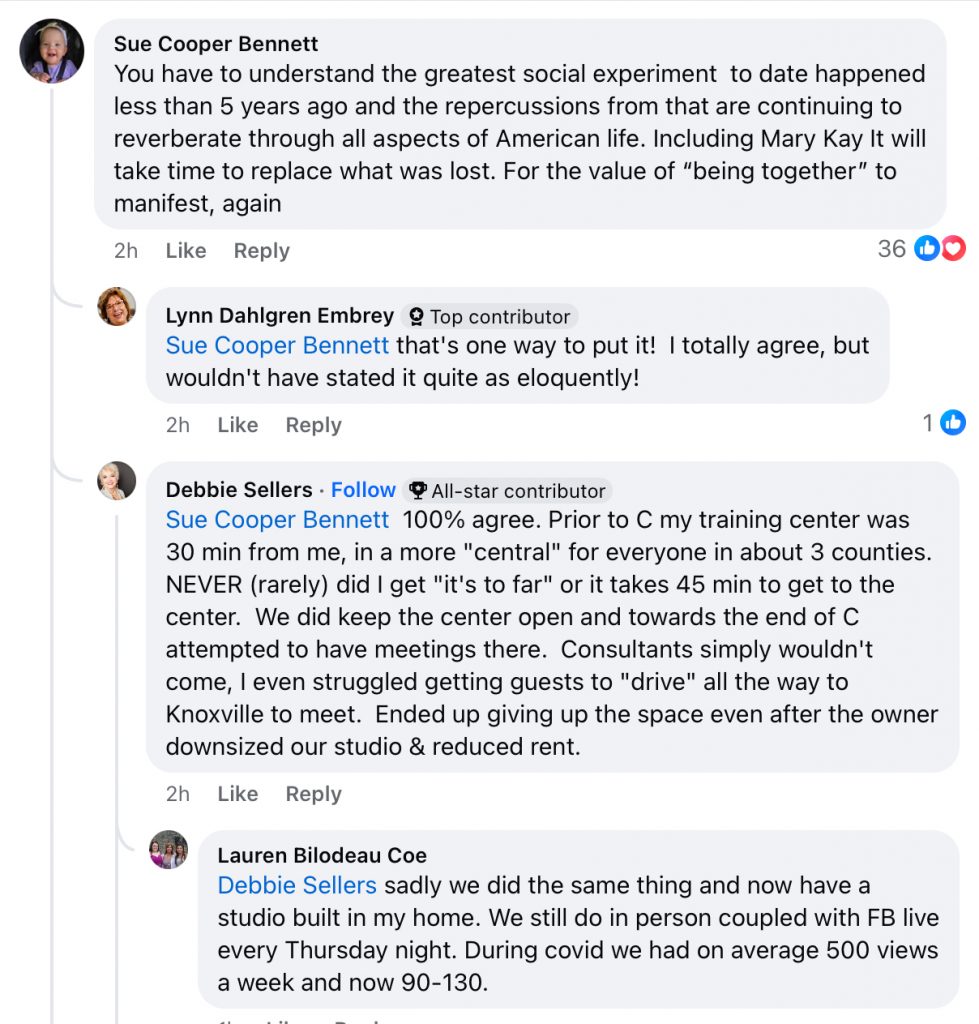Reply to Sue Cooper Bennett's comment
The image size is (979, 1024).
[261, 251]
